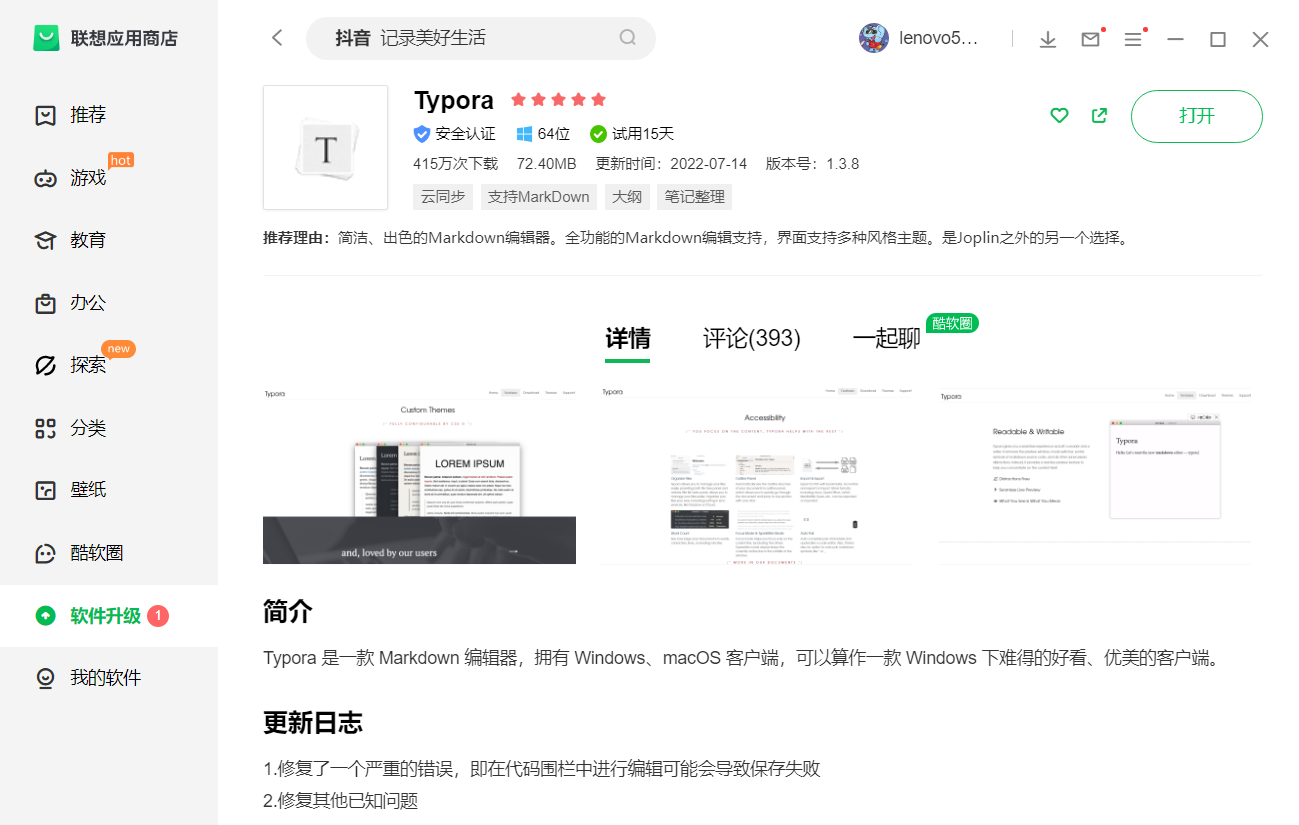The image size is (1299, 825).
Task: Click the 试用15天 check badge
Action: (632, 134)
